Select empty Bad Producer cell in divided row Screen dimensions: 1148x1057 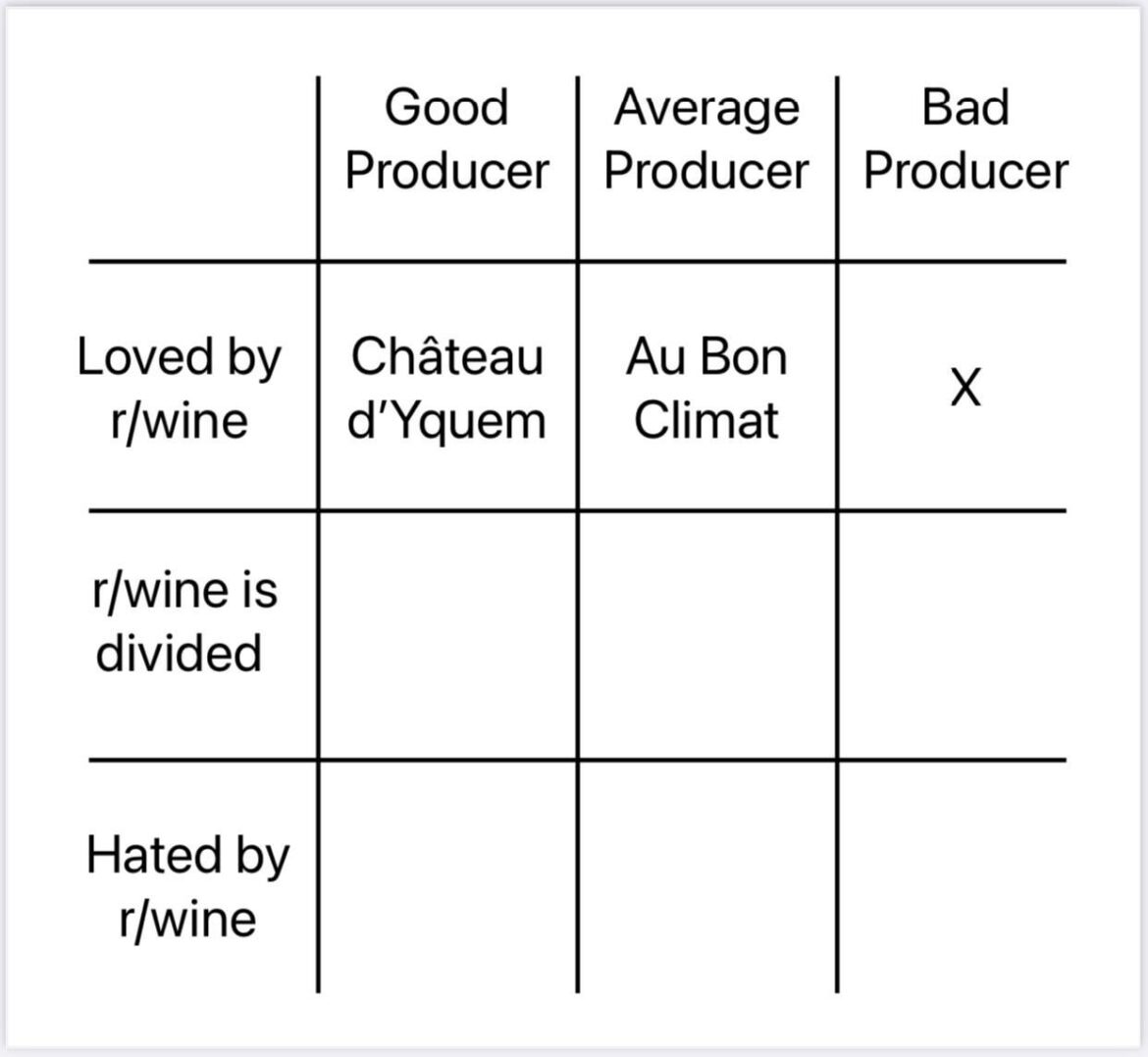pyautogui.click(x=952, y=635)
